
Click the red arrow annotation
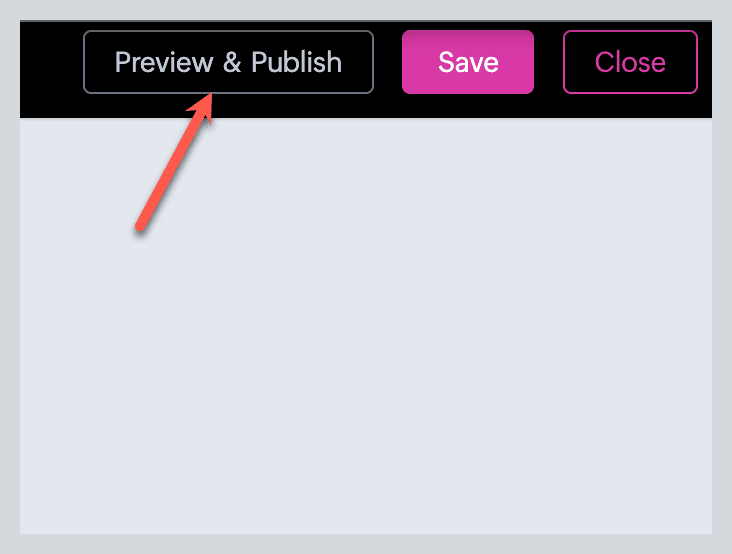173,162
